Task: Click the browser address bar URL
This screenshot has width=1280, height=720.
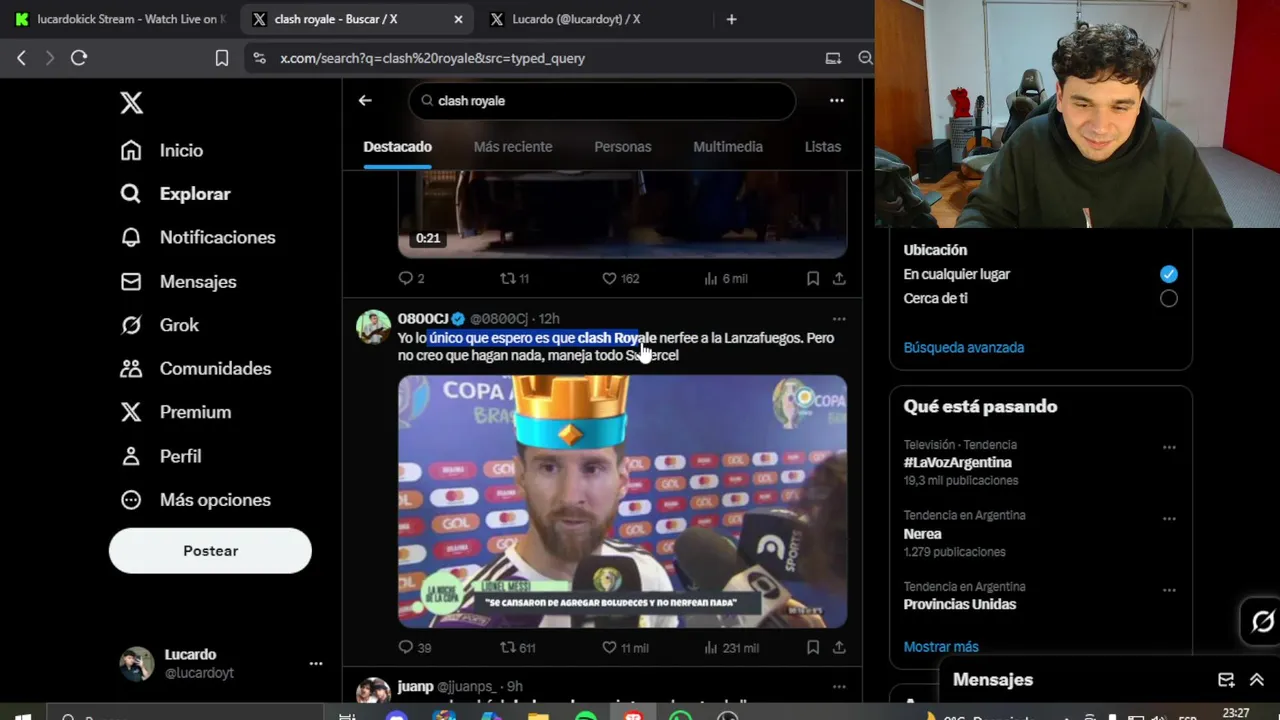Action: point(432,58)
